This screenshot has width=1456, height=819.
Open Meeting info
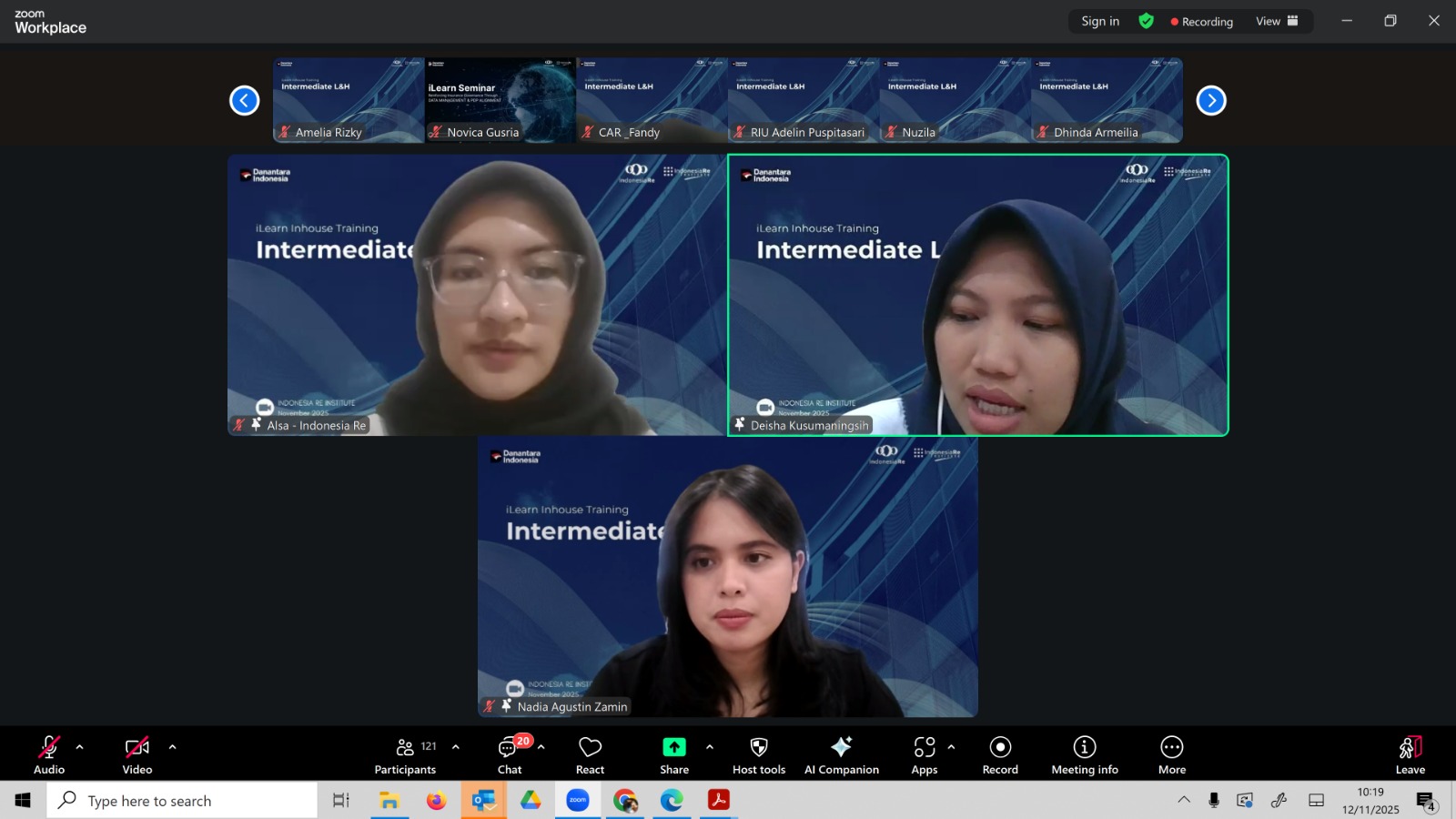coord(1084,754)
